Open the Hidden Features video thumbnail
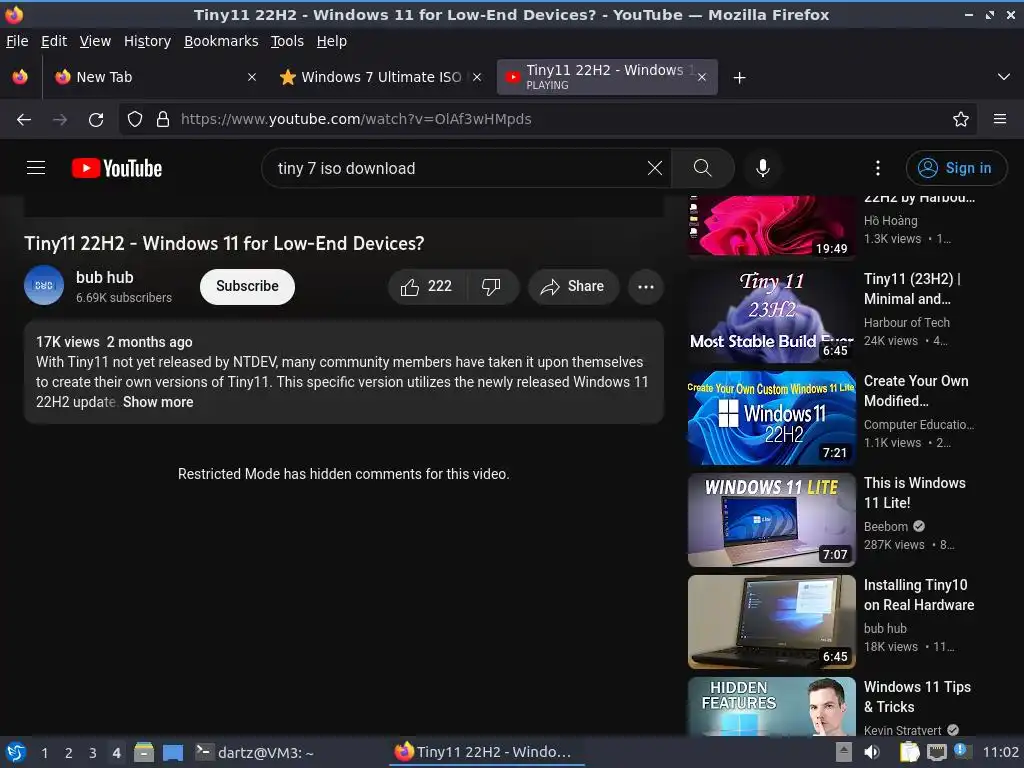This screenshot has width=1024, height=768. [771, 707]
